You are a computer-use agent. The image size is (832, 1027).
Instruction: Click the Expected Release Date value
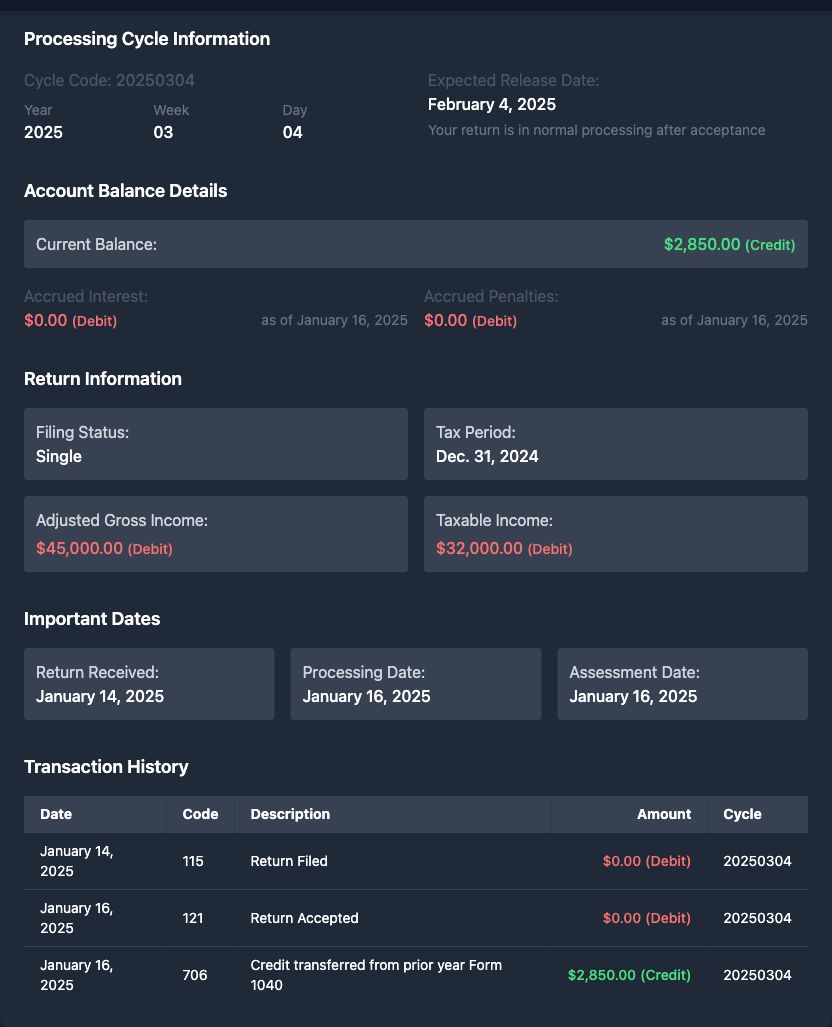tap(492, 104)
